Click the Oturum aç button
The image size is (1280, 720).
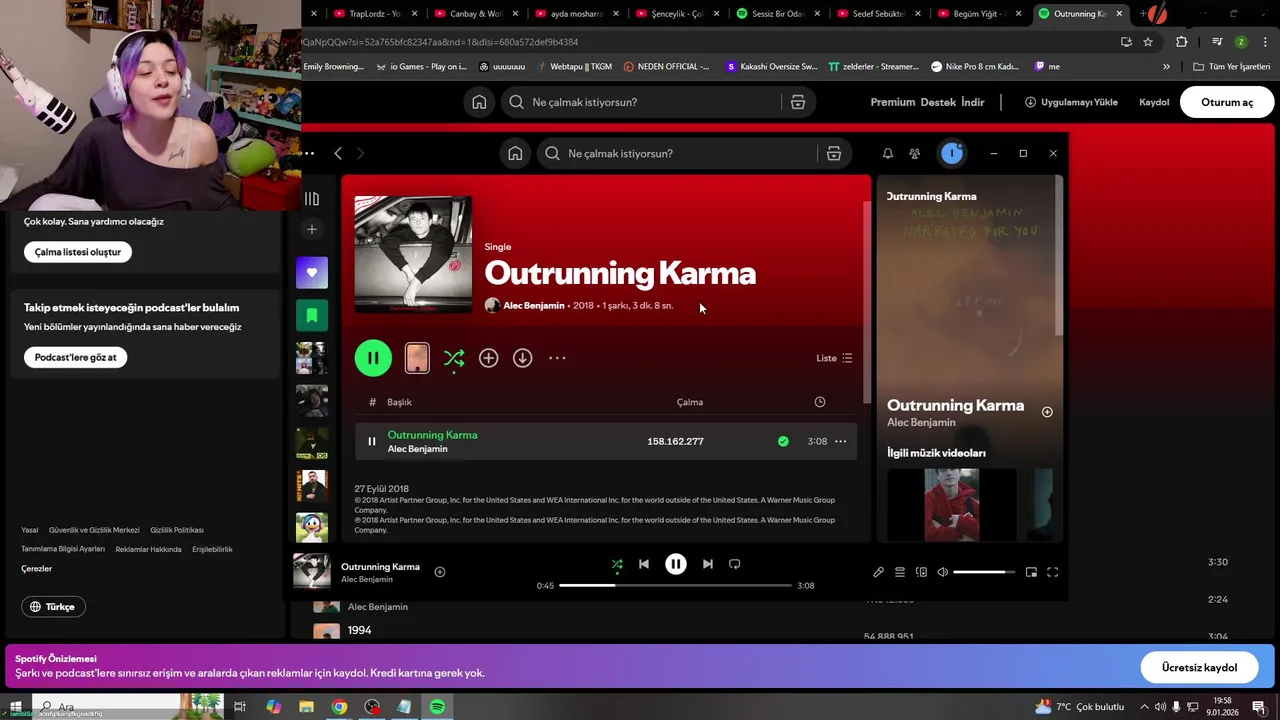click(1227, 102)
